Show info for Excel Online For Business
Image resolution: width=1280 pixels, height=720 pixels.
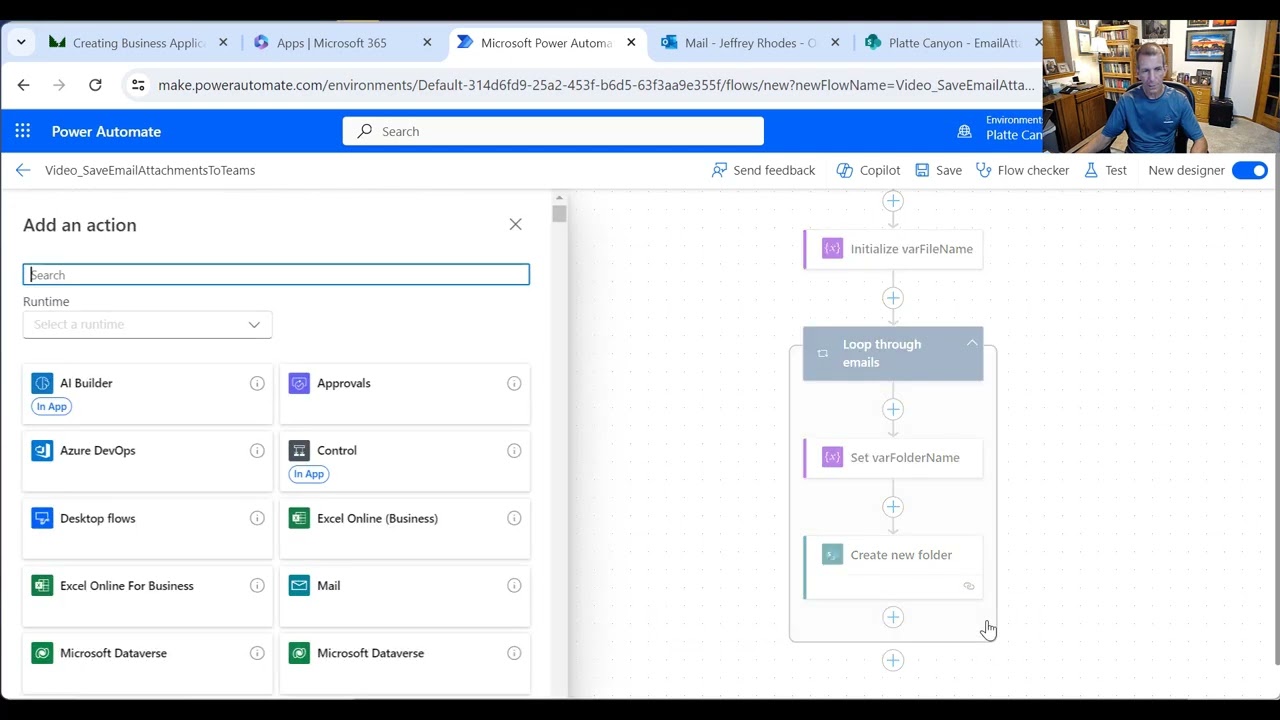pos(257,586)
